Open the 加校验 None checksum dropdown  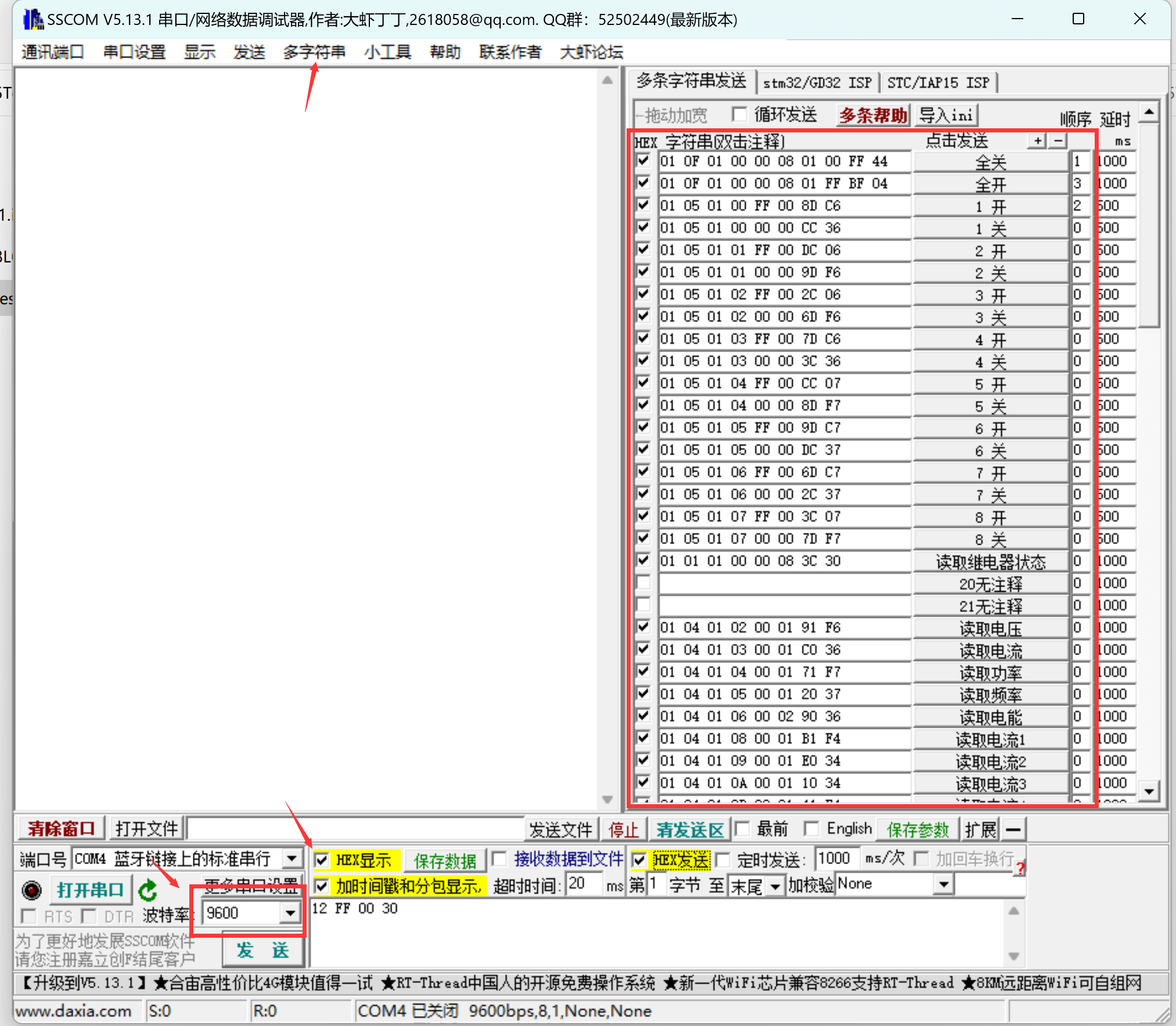click(944, 884)
